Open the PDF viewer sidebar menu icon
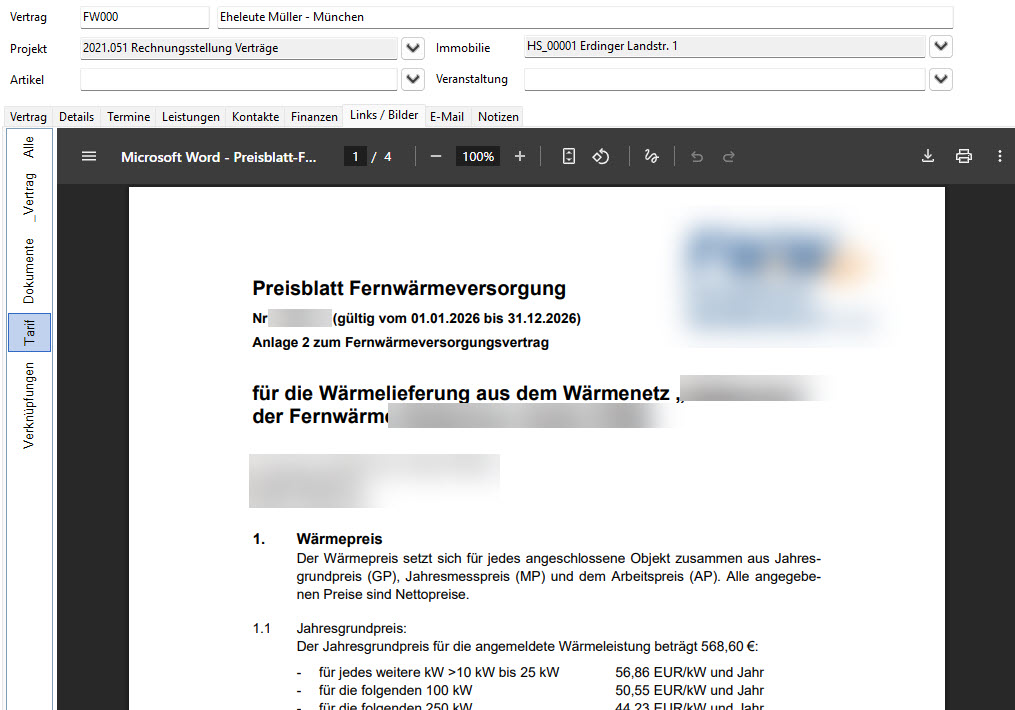This screenshot has height=710, width=1015. point(89,157)
